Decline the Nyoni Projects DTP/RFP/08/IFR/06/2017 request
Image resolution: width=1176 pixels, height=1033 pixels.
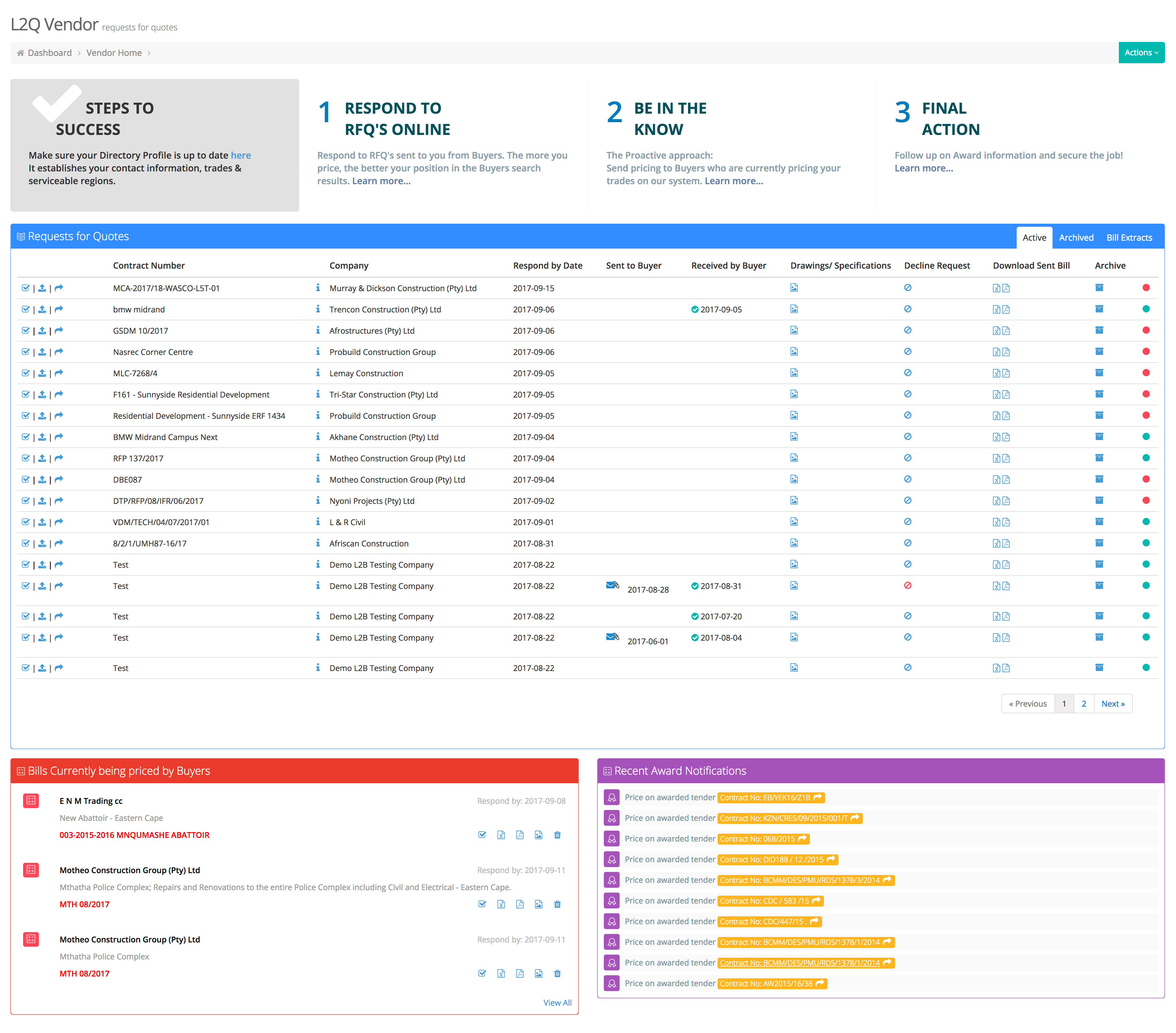coord(907,500)
